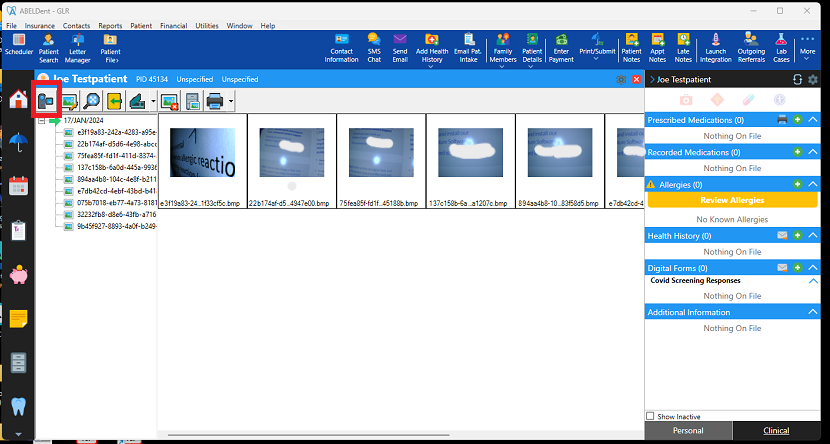Open the Reports menu
Viewport: 830px width, 444px height.
pyautogui.click(x=110, y=25)
